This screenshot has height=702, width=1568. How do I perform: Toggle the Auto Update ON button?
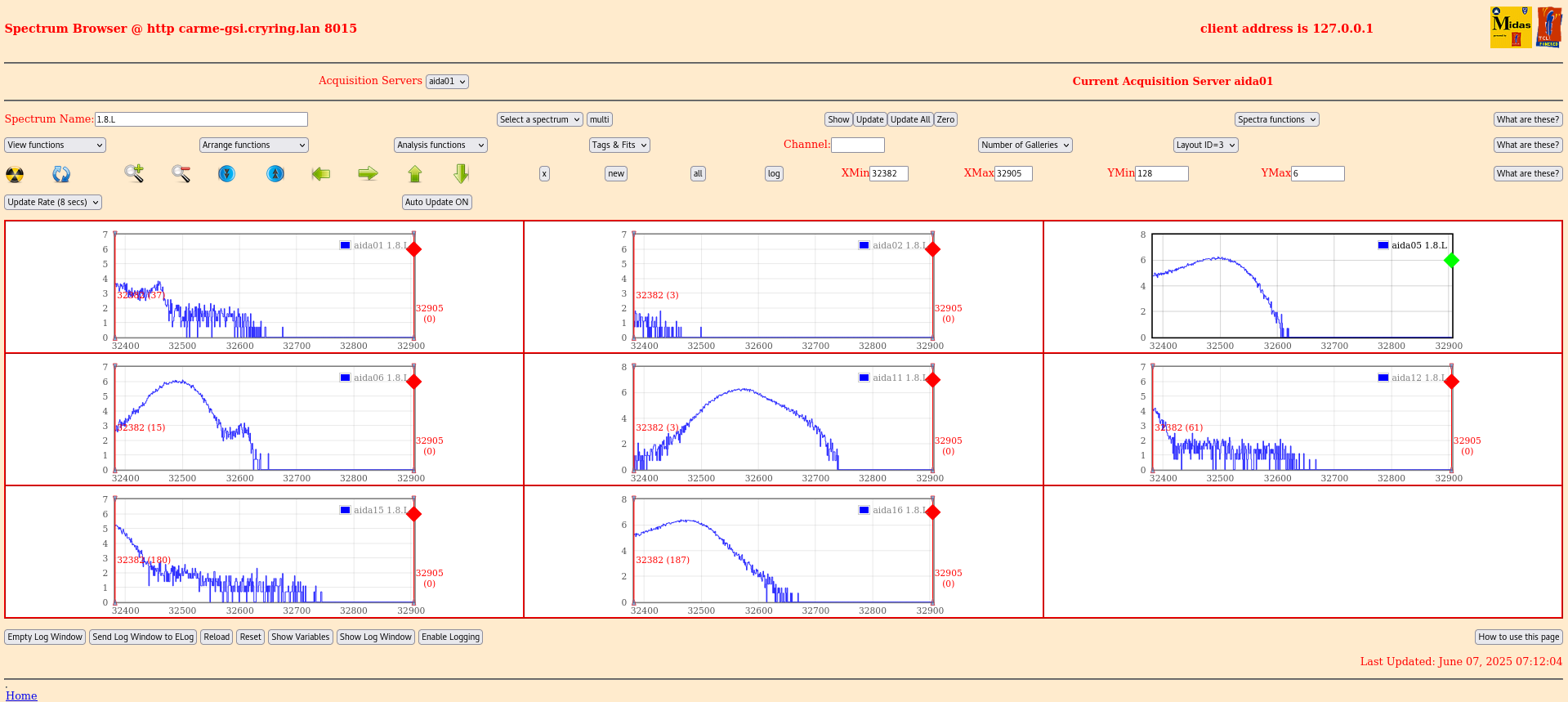[436, 202]
